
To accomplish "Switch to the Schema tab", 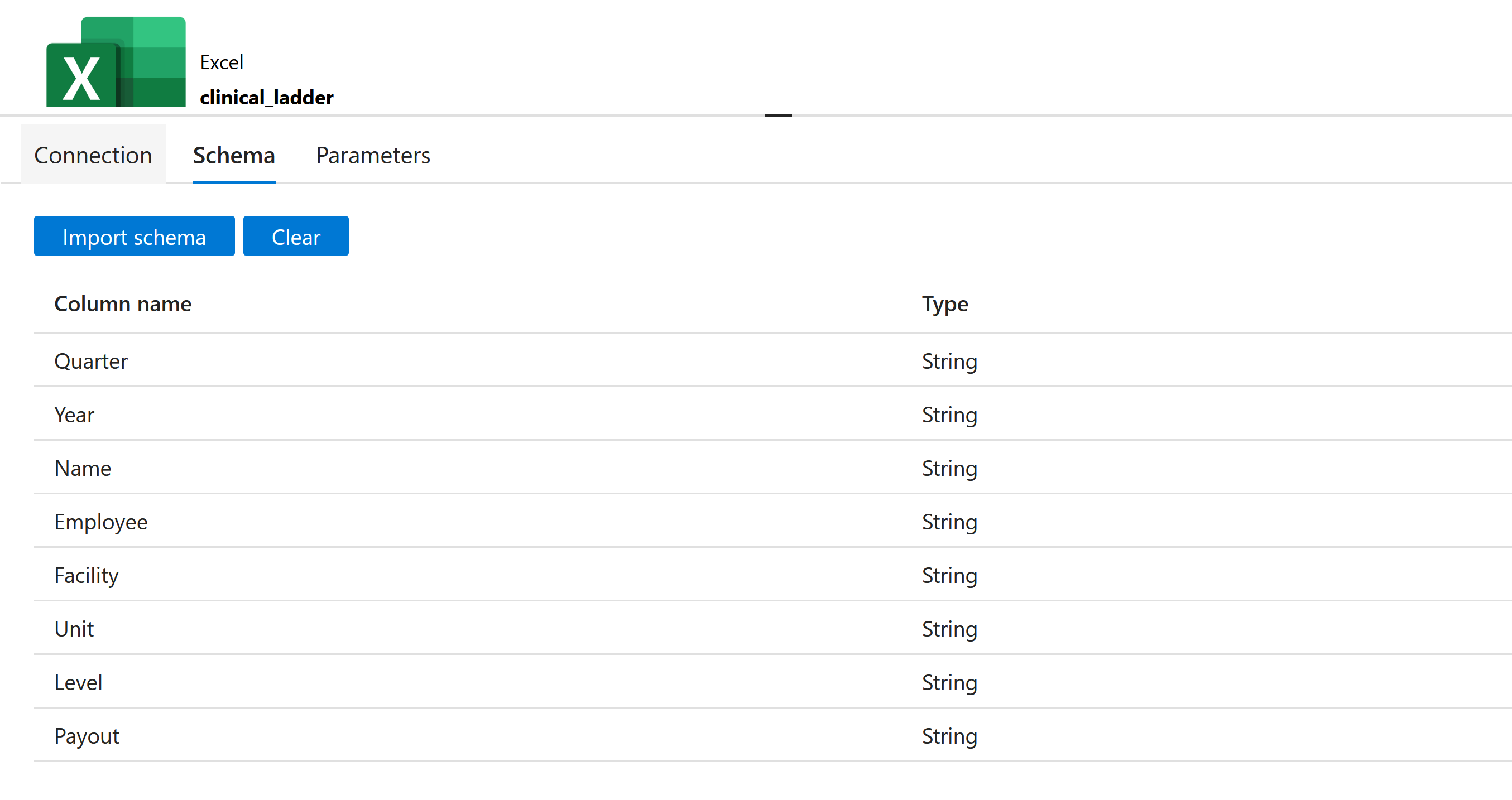I will pos(234,156).
